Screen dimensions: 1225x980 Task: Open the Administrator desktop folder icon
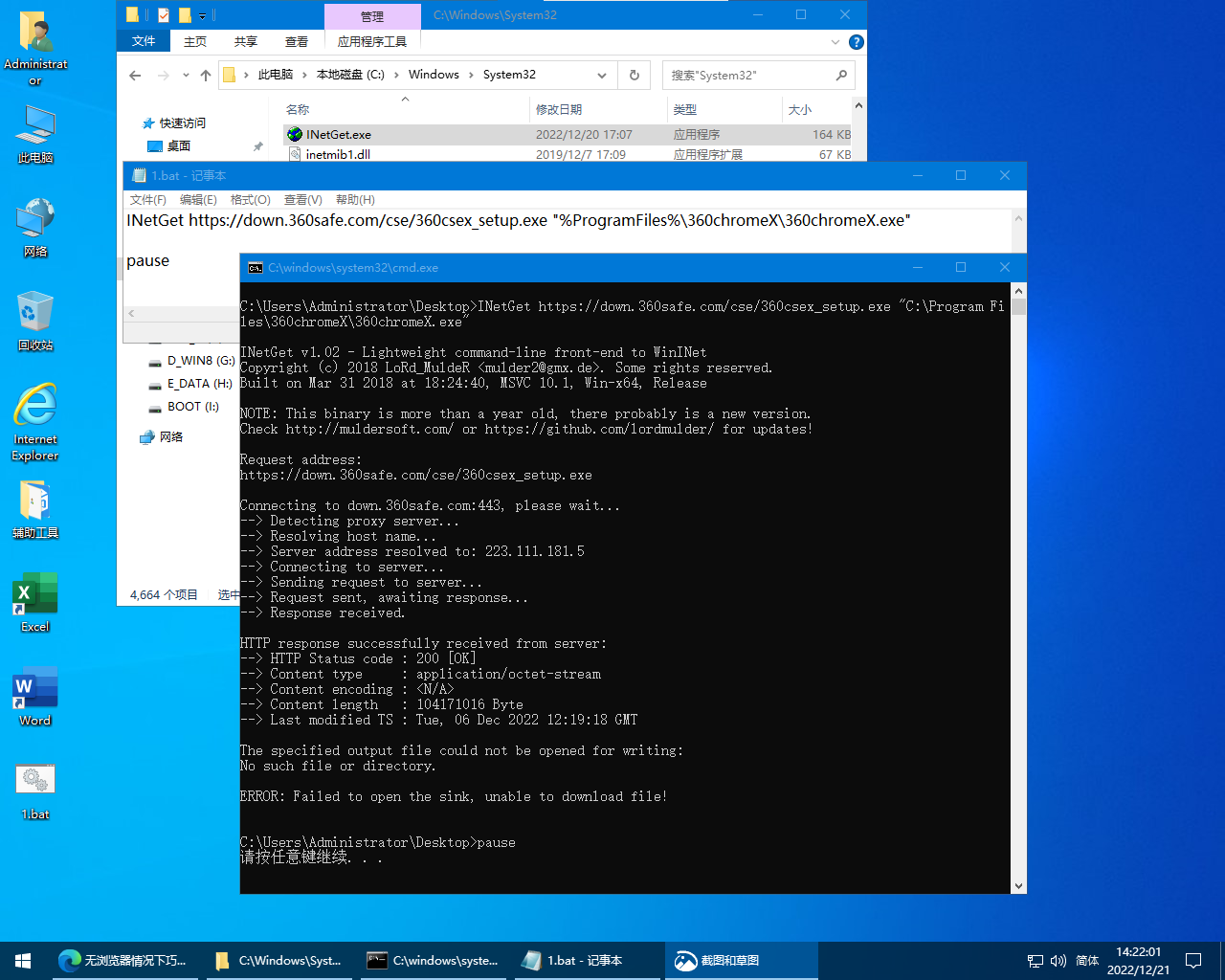tap(35, 48)
